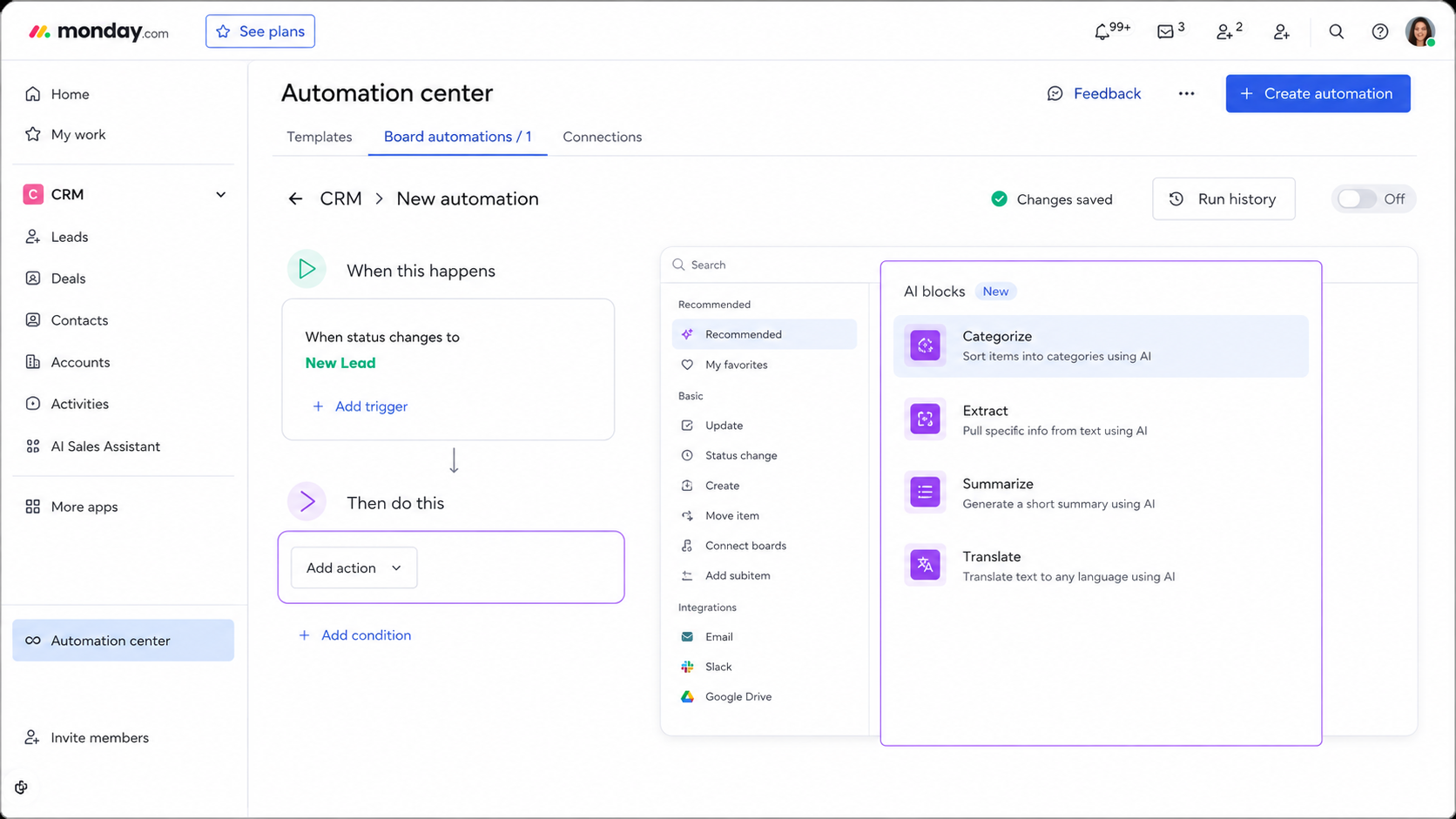Select the Summarize AI block icon
This screenshot has height=819, width=1456.
[925, 493]
